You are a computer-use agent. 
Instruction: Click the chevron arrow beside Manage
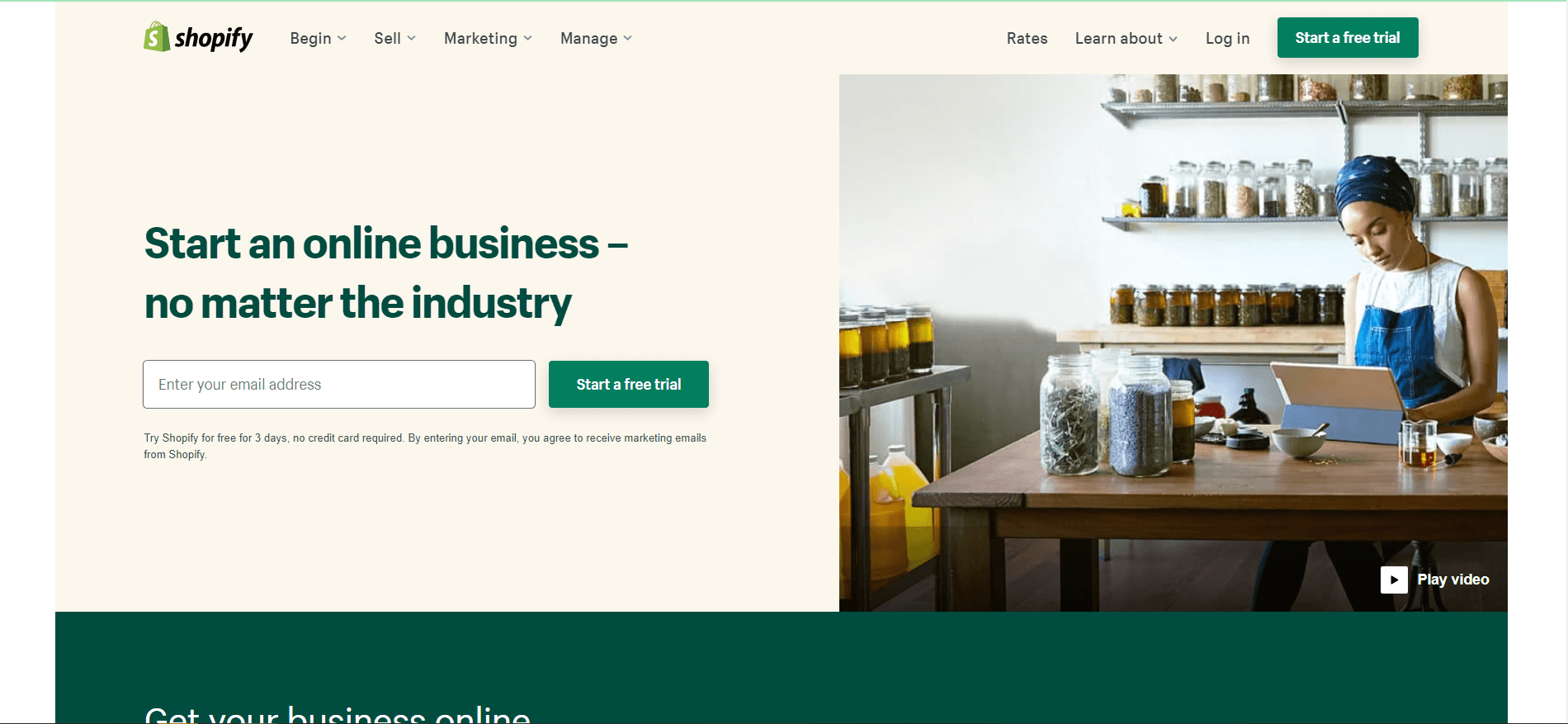pyautogui.click(x=627, y=39)
